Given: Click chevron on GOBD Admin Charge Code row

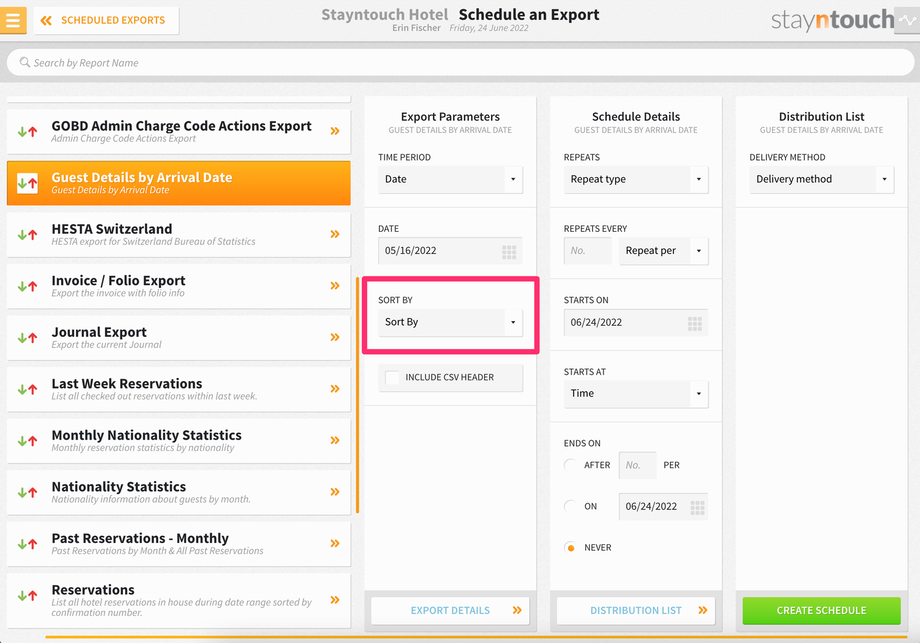Looking at the screenshot, I should [x=335, y=131].
